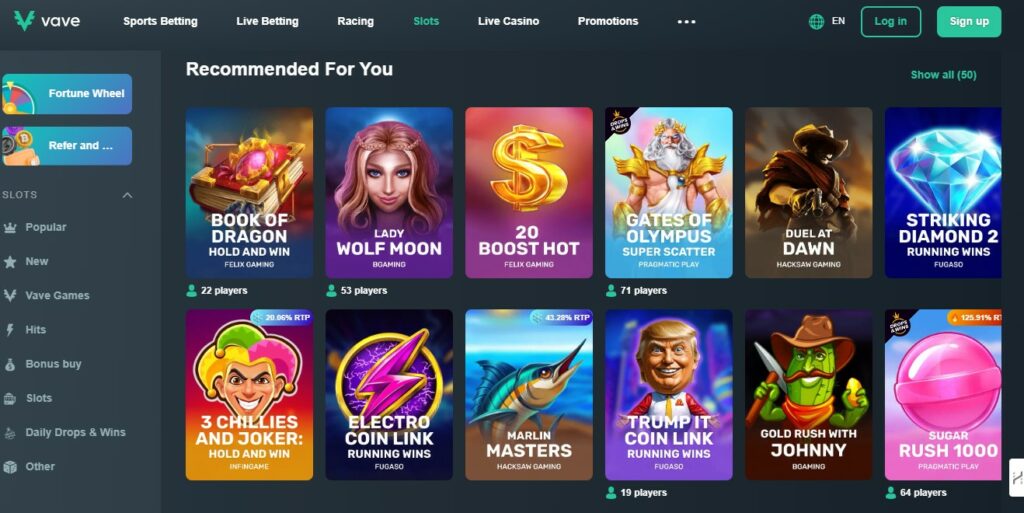Open the Marlin Masters game thumbnail
Screen dimensions: 1024x513
point(529,395)
